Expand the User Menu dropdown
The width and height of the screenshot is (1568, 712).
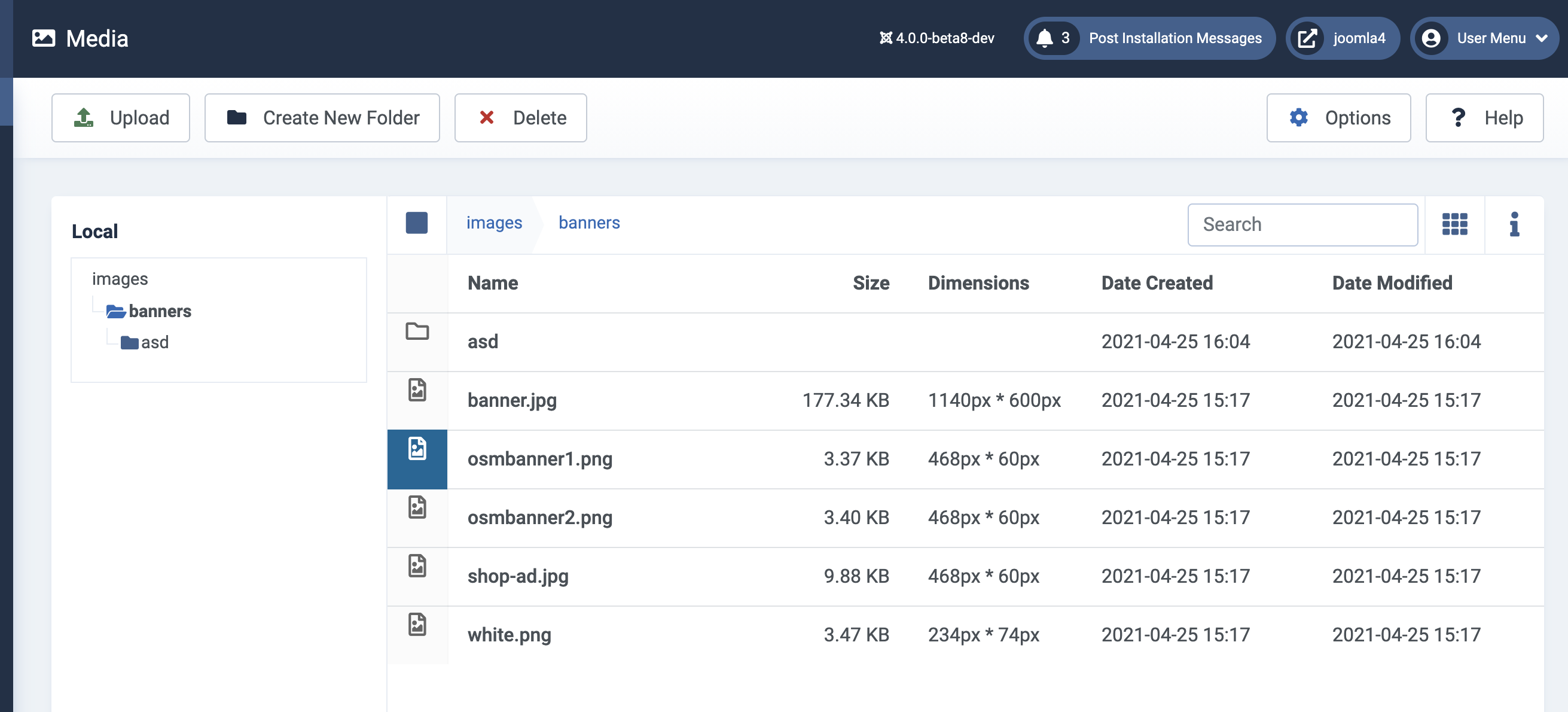1485,38
